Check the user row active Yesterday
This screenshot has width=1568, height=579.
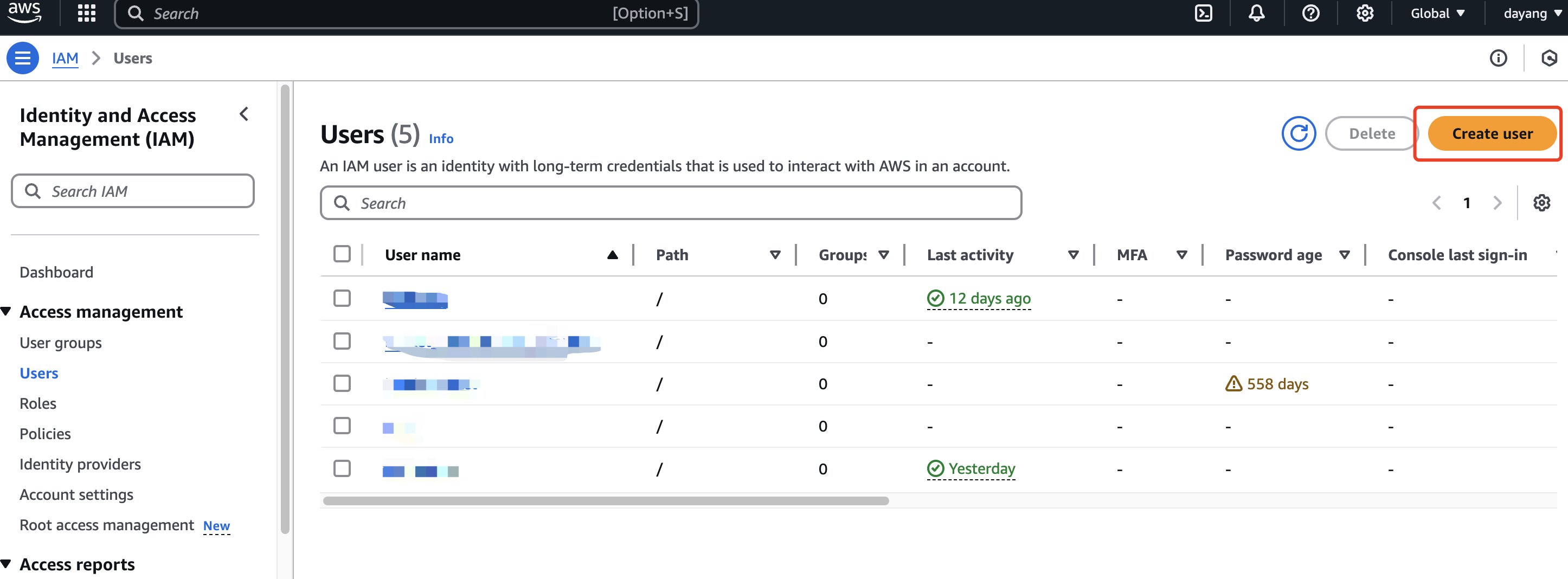342,468
